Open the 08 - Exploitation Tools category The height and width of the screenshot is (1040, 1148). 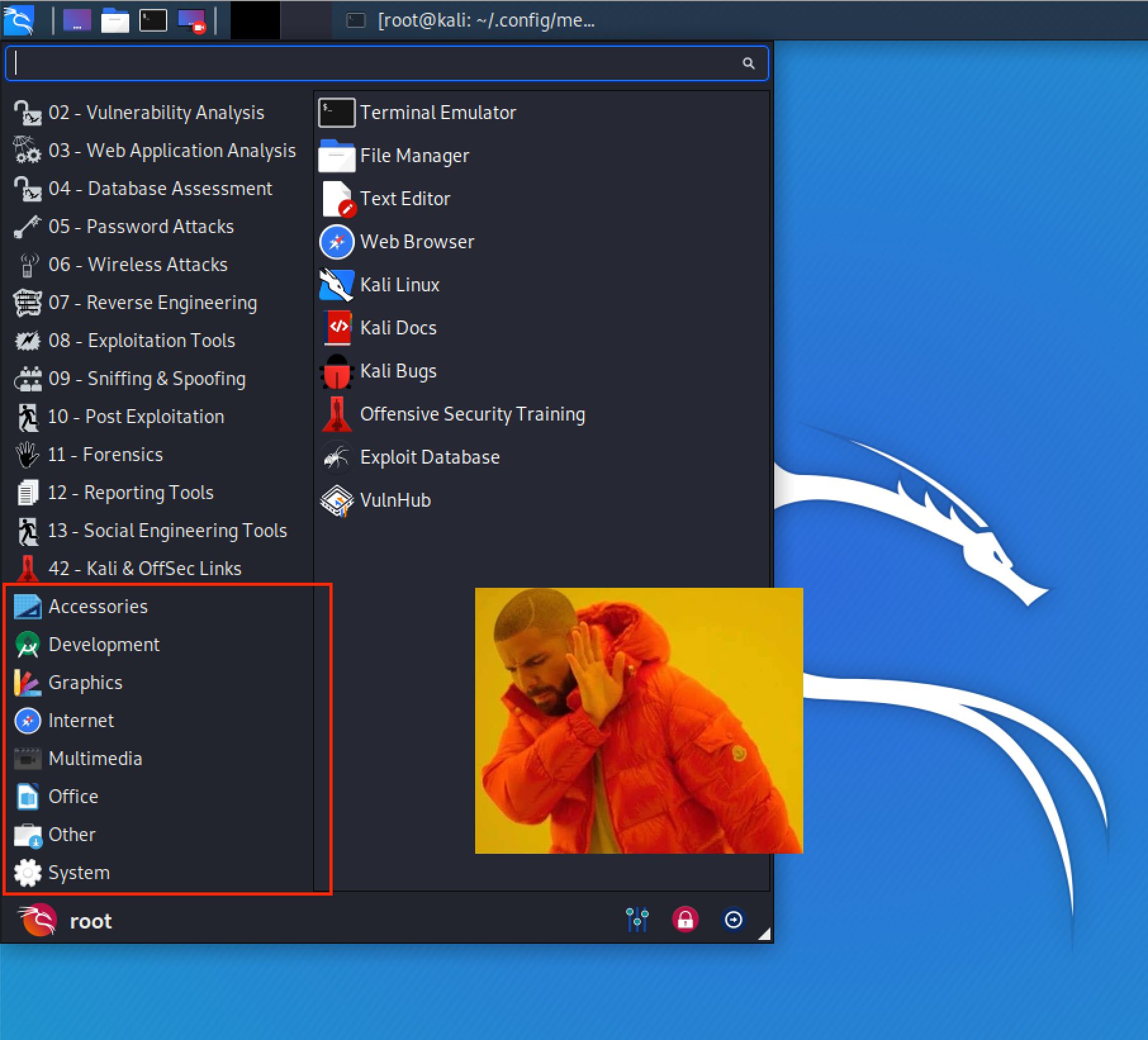click(141, 341)
